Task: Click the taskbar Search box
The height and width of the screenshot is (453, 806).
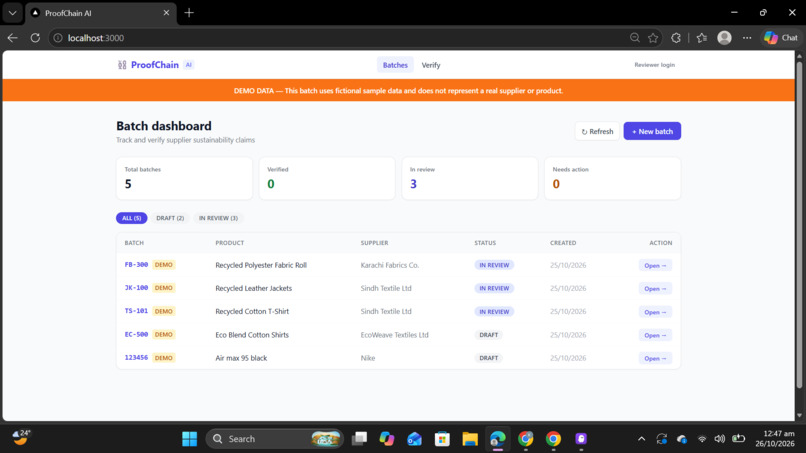Action: (x=274, y=439)
